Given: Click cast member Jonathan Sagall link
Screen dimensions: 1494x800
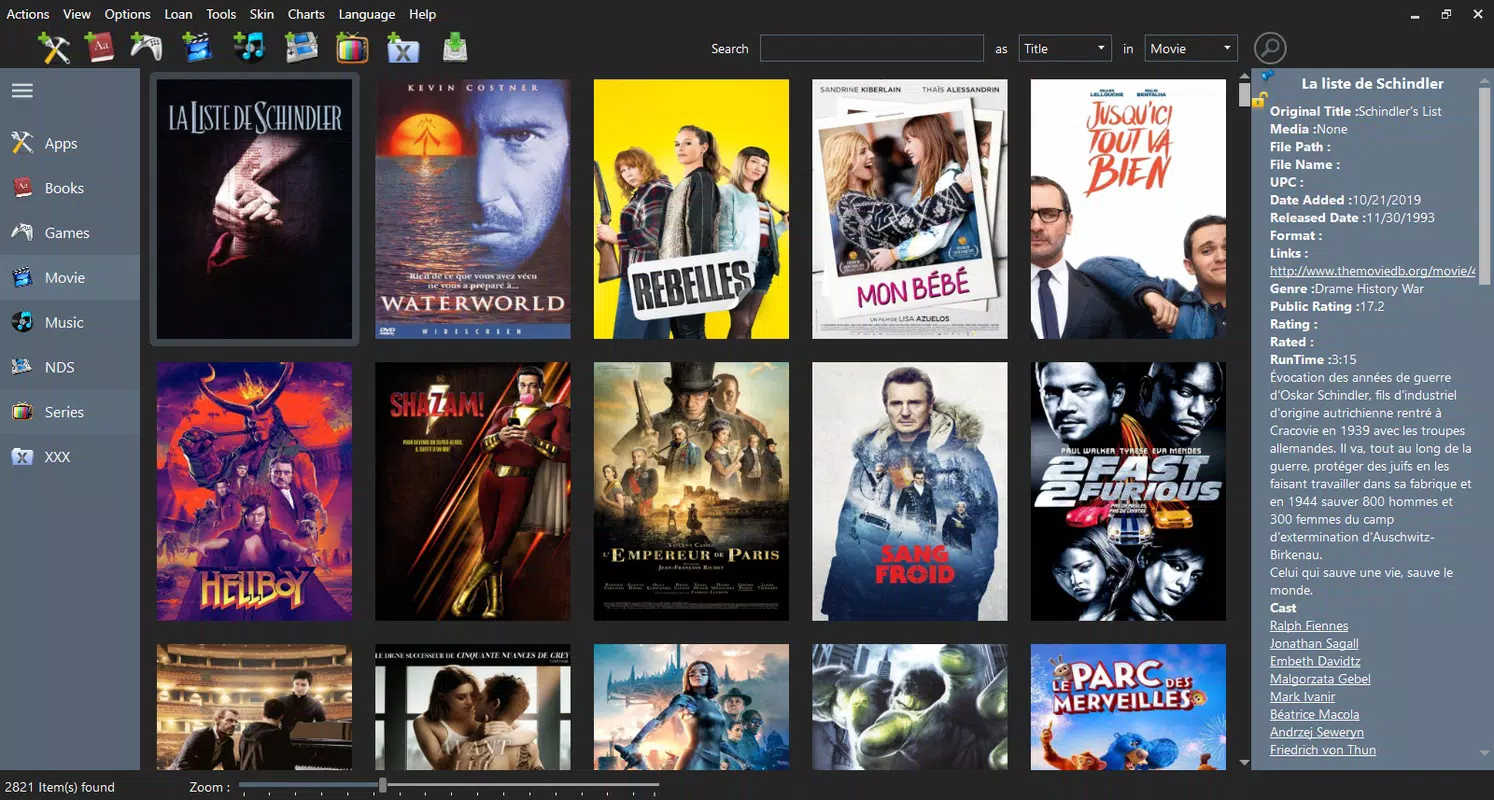Looking at the screenshot, I should tap(1314, 644).
